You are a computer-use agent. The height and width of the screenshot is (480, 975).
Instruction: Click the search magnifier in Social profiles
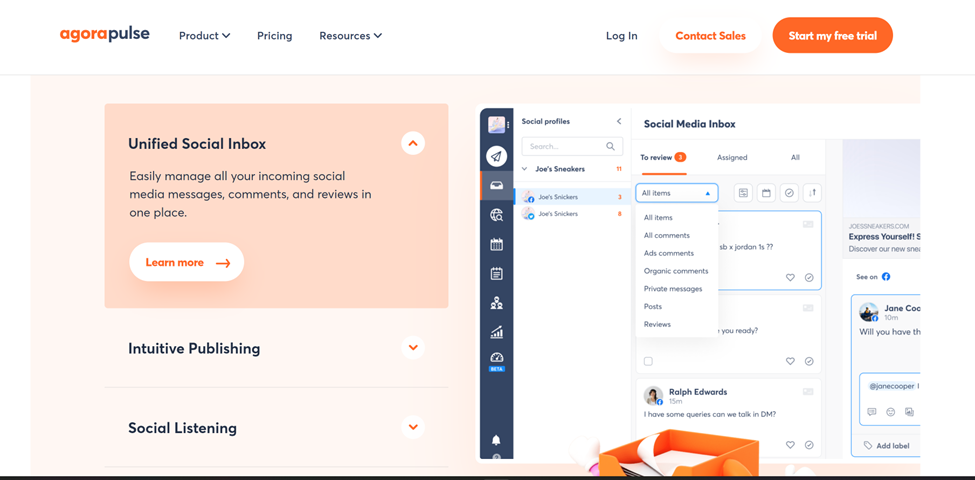610,147
